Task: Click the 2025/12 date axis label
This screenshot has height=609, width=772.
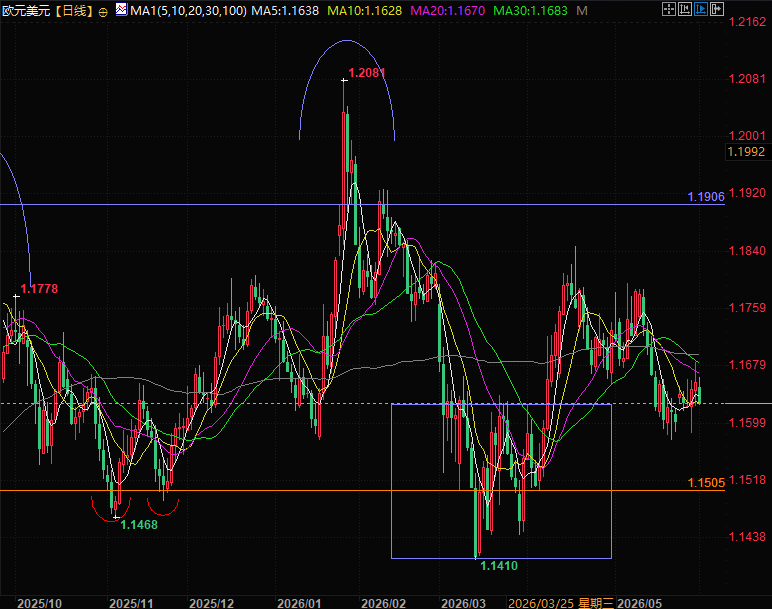Action: [212, 603]
